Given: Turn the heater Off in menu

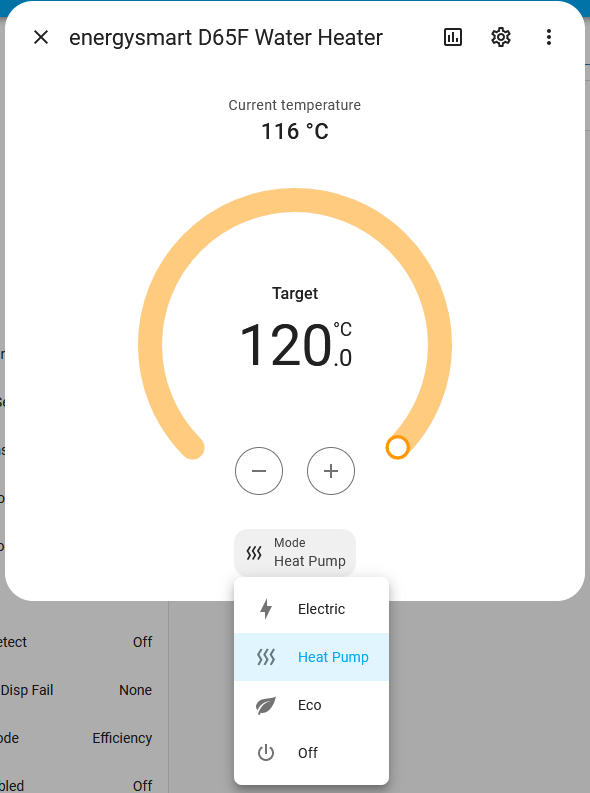Looking at the screenshot, I should click(x=311, y=753).
